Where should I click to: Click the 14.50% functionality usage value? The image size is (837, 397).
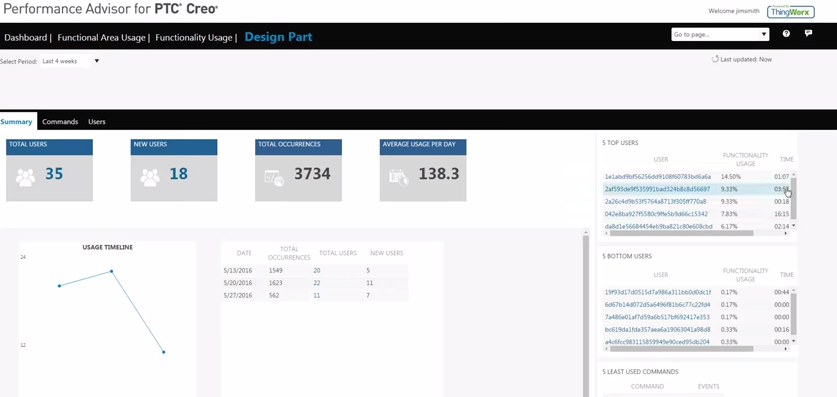tap(730, 177)
